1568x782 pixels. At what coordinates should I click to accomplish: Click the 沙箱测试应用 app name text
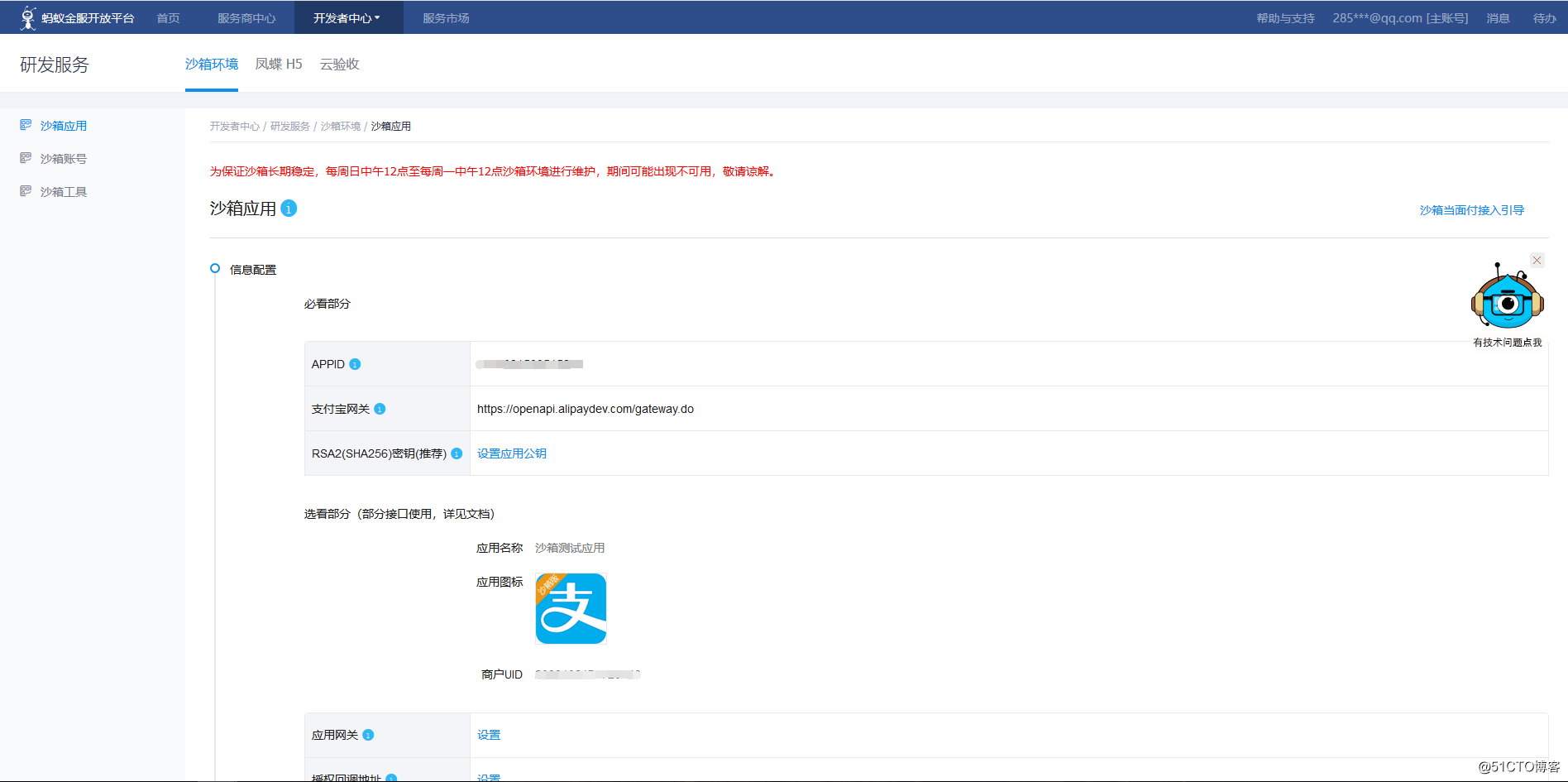tap(570, 548)
